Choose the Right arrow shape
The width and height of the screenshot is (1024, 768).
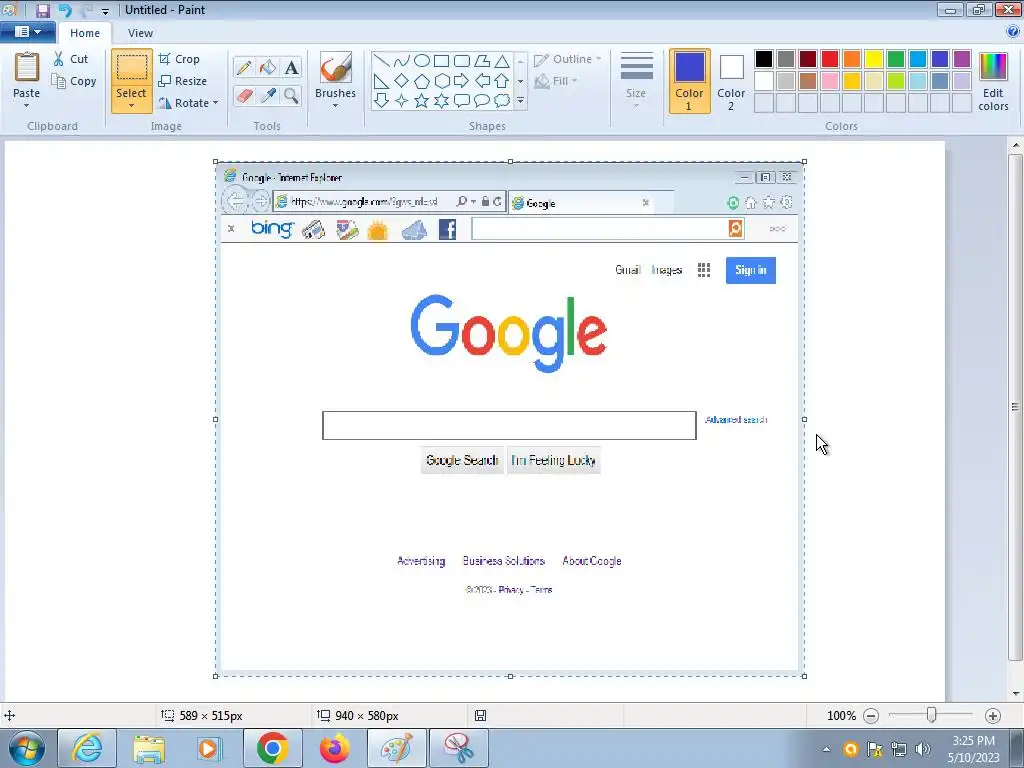click(462, 81)
